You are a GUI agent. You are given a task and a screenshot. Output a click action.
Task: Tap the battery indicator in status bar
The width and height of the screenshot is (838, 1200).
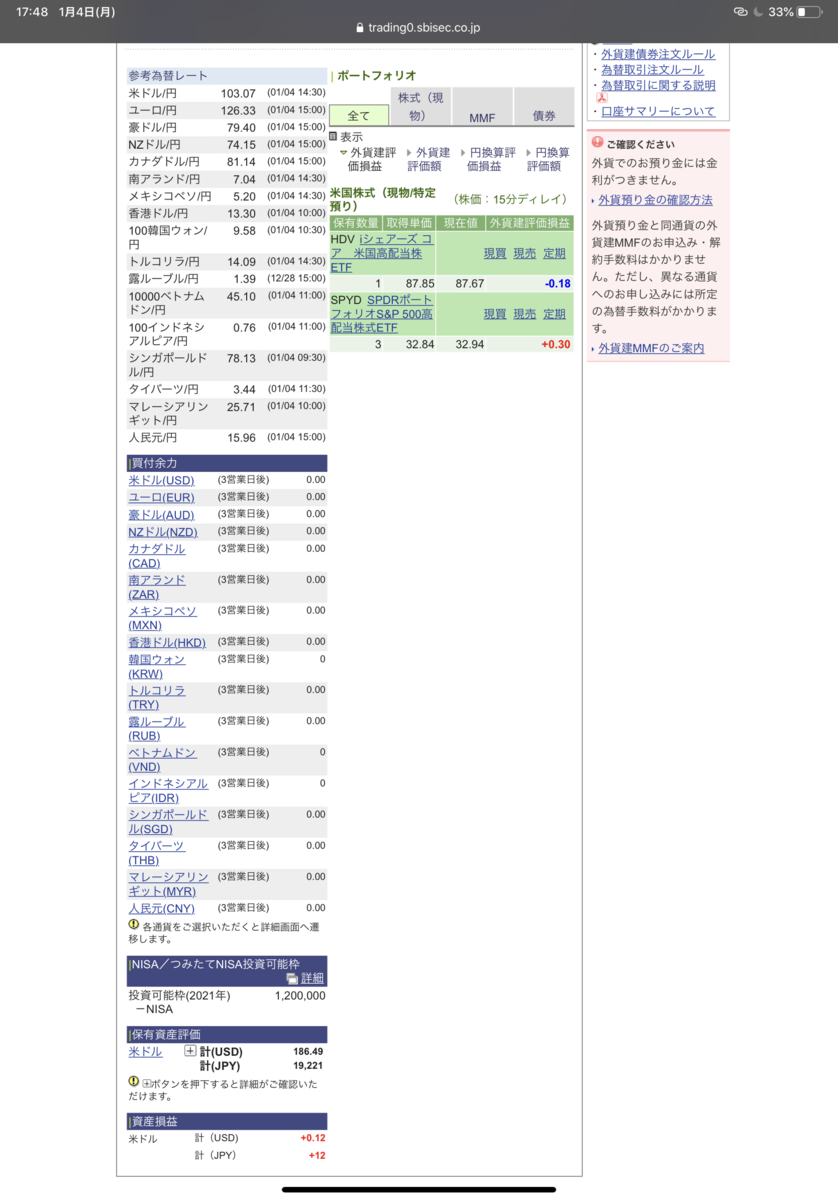tap(809, 12)
